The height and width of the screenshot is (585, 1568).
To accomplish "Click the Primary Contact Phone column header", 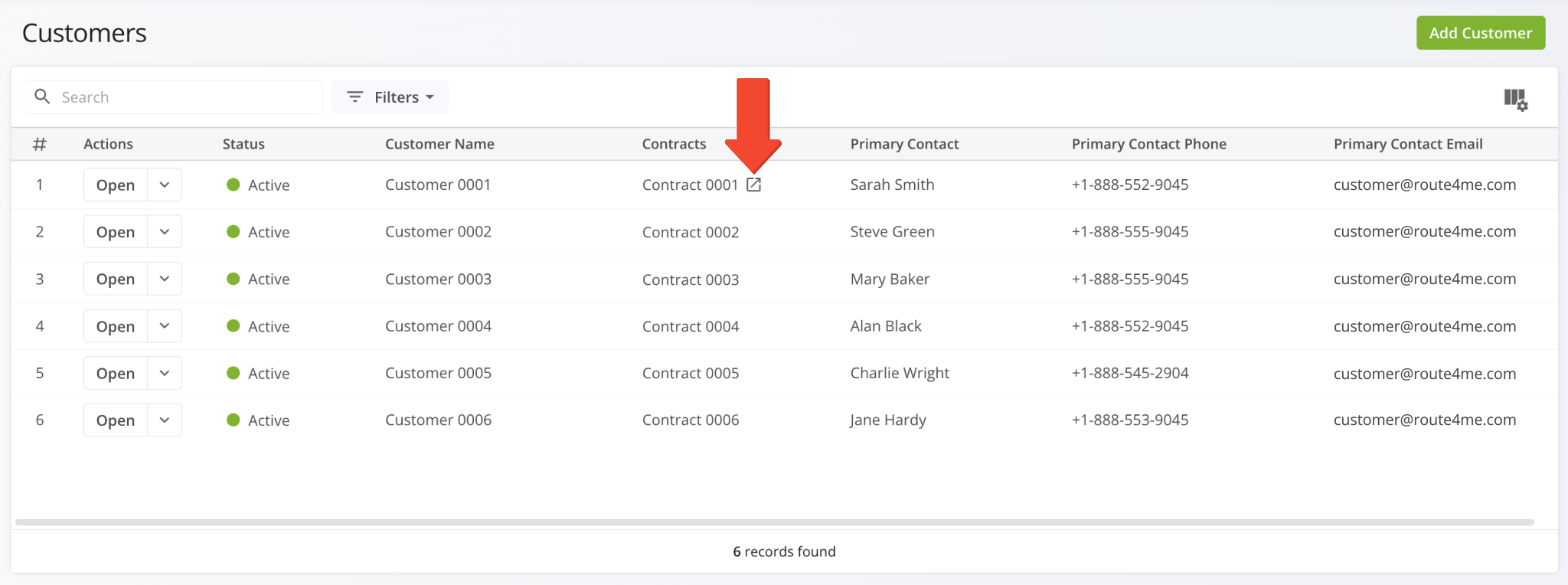I will [x=1148, y=144].
